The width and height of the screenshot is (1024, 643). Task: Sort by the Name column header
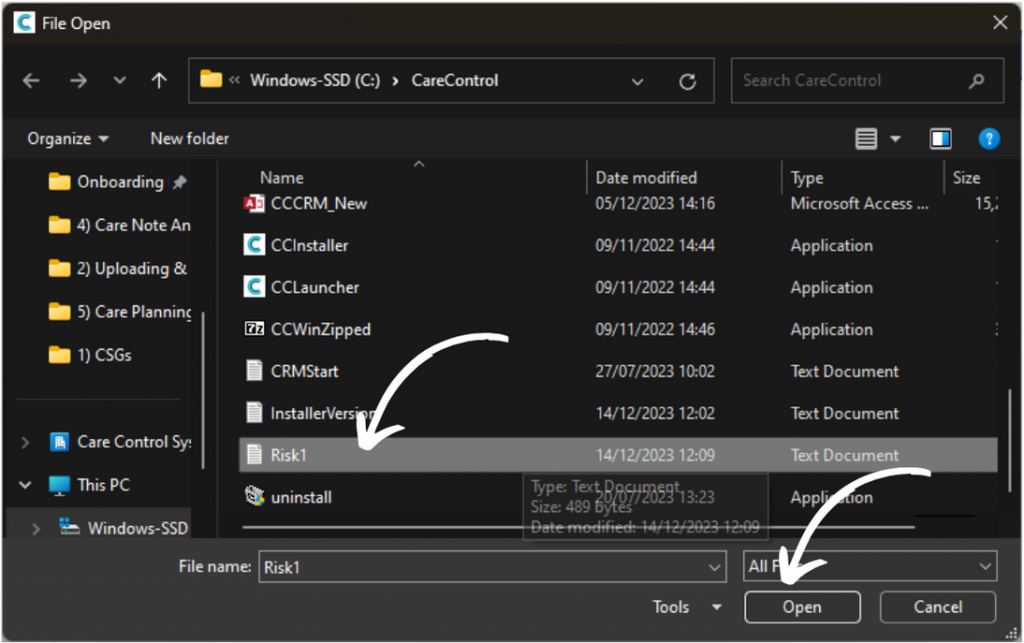[281, 178]
